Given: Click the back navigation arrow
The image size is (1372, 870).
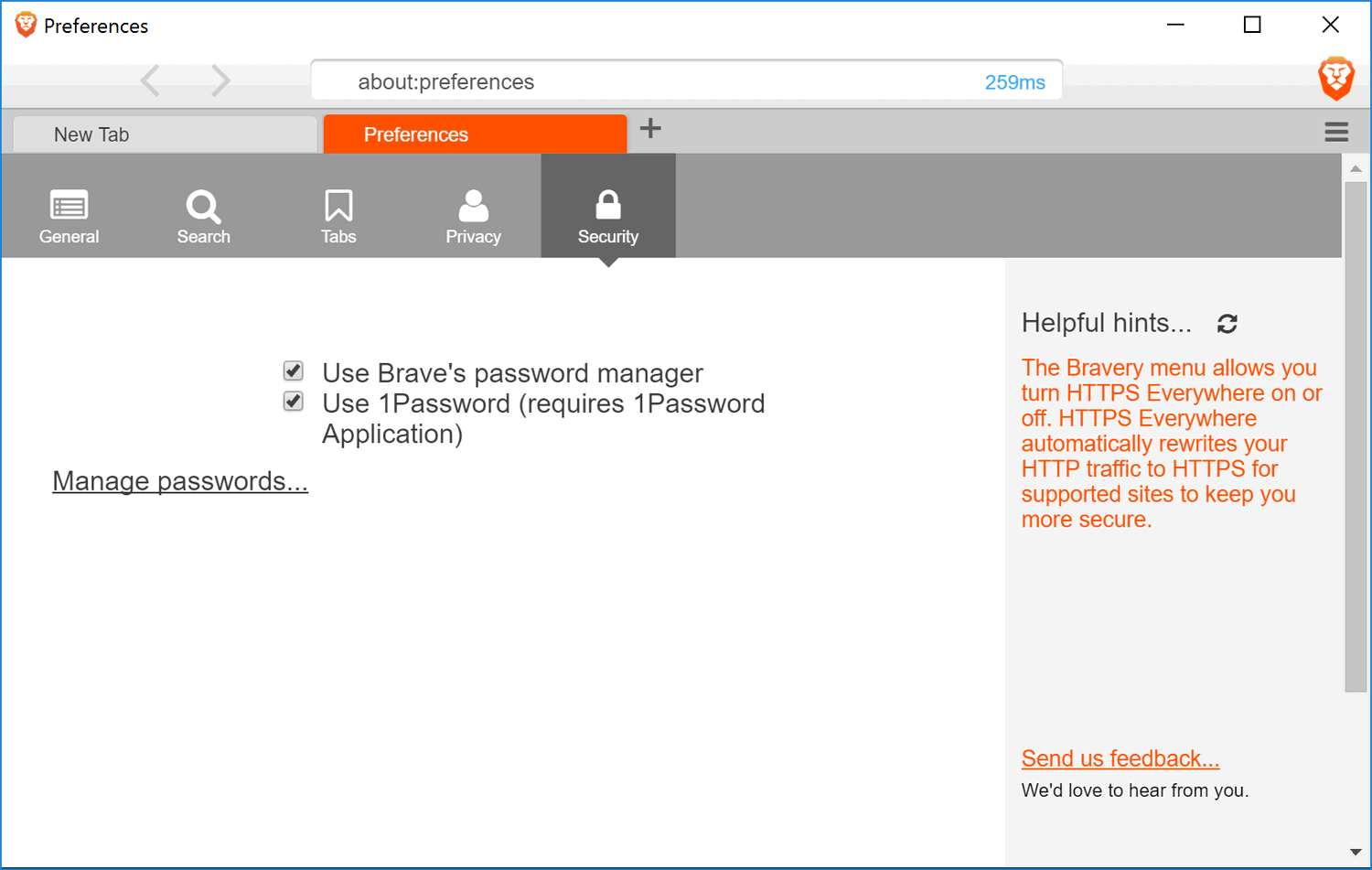Looking at the screenshot, I should click(x=150, y=81).
